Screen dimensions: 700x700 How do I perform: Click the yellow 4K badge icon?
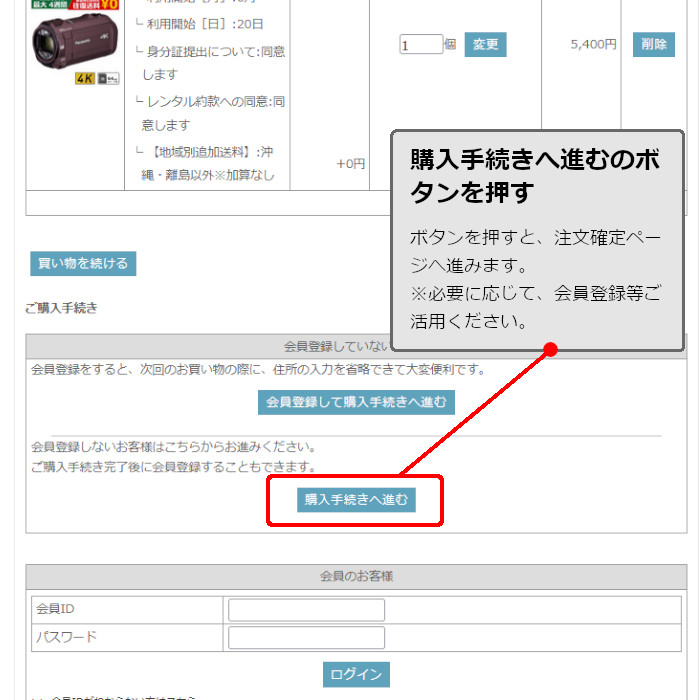pyautogui.click(x=84, y=78)
